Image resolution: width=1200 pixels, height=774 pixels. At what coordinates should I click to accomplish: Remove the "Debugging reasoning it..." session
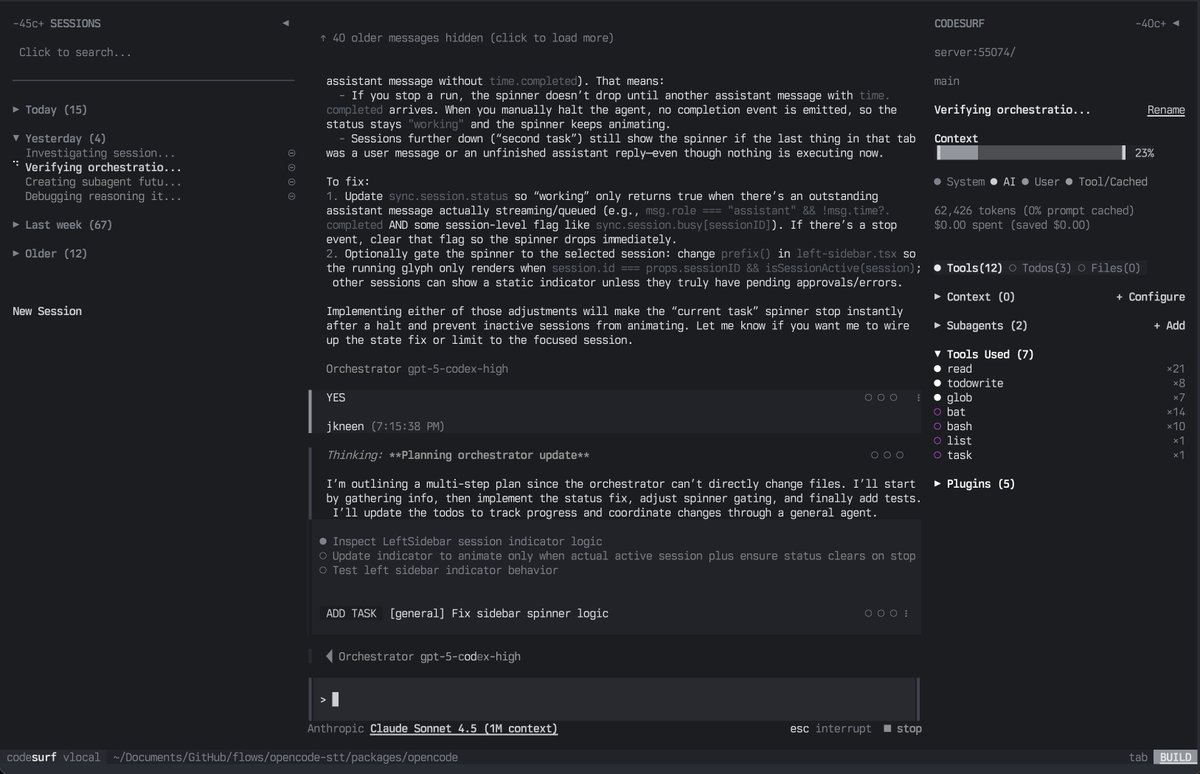291,196
